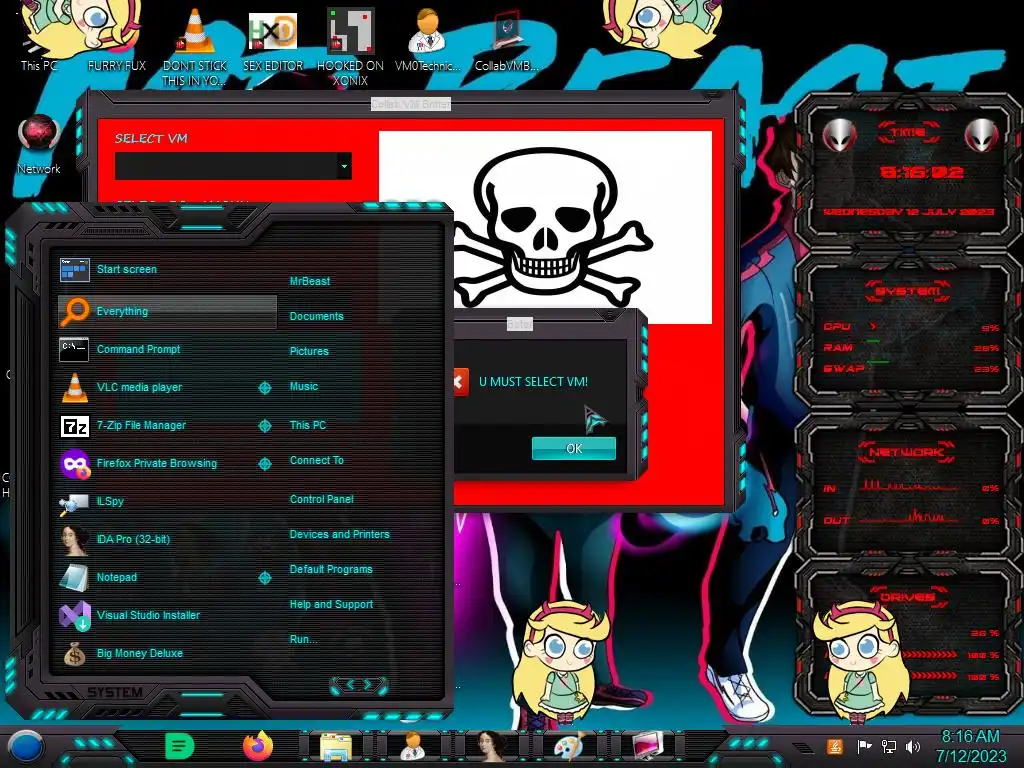Click the left arrow at start menu bottom

[349, 684]
